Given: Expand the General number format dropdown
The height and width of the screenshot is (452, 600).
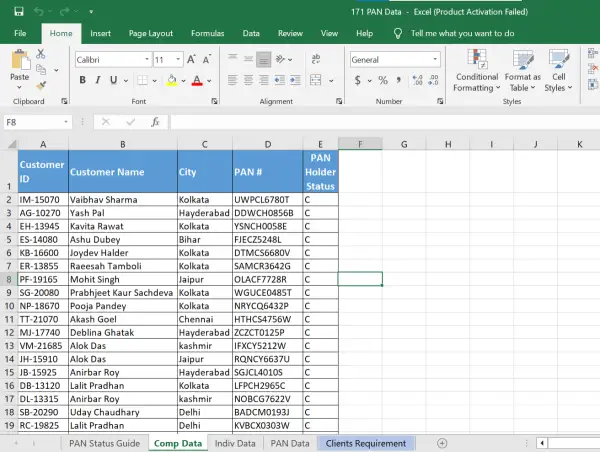Looking at the screenshot, I should (x=434, y=60).
